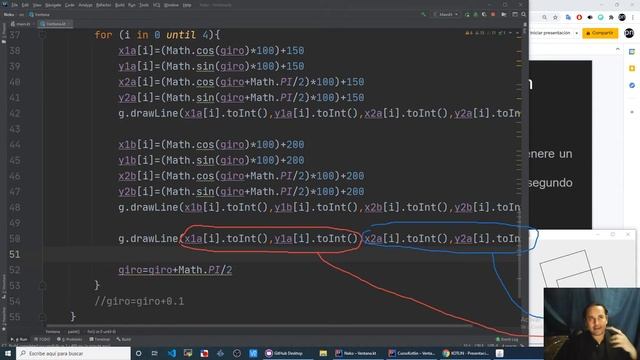Click Iniciar presentación in Google Slides
This screenshot has width=640, height=360.
tap(550, 33)
